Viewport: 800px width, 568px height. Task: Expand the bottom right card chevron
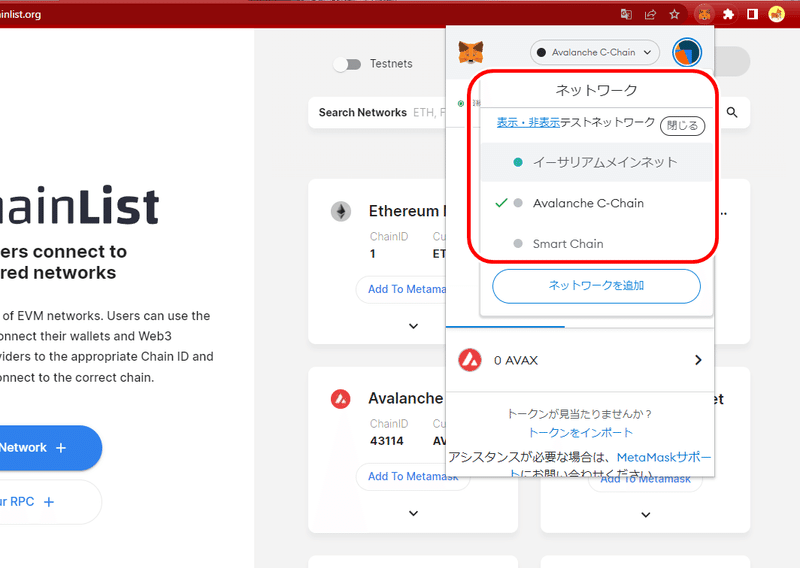pos(646,515)
